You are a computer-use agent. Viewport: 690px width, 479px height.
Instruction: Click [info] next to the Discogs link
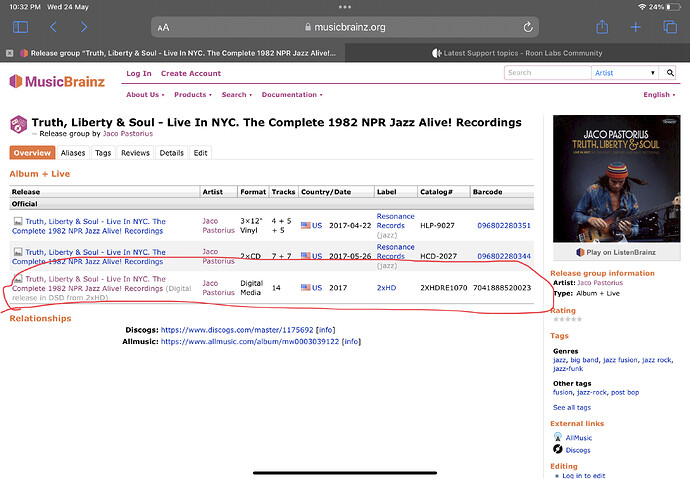pyautogui.click(x=326, y=330)
